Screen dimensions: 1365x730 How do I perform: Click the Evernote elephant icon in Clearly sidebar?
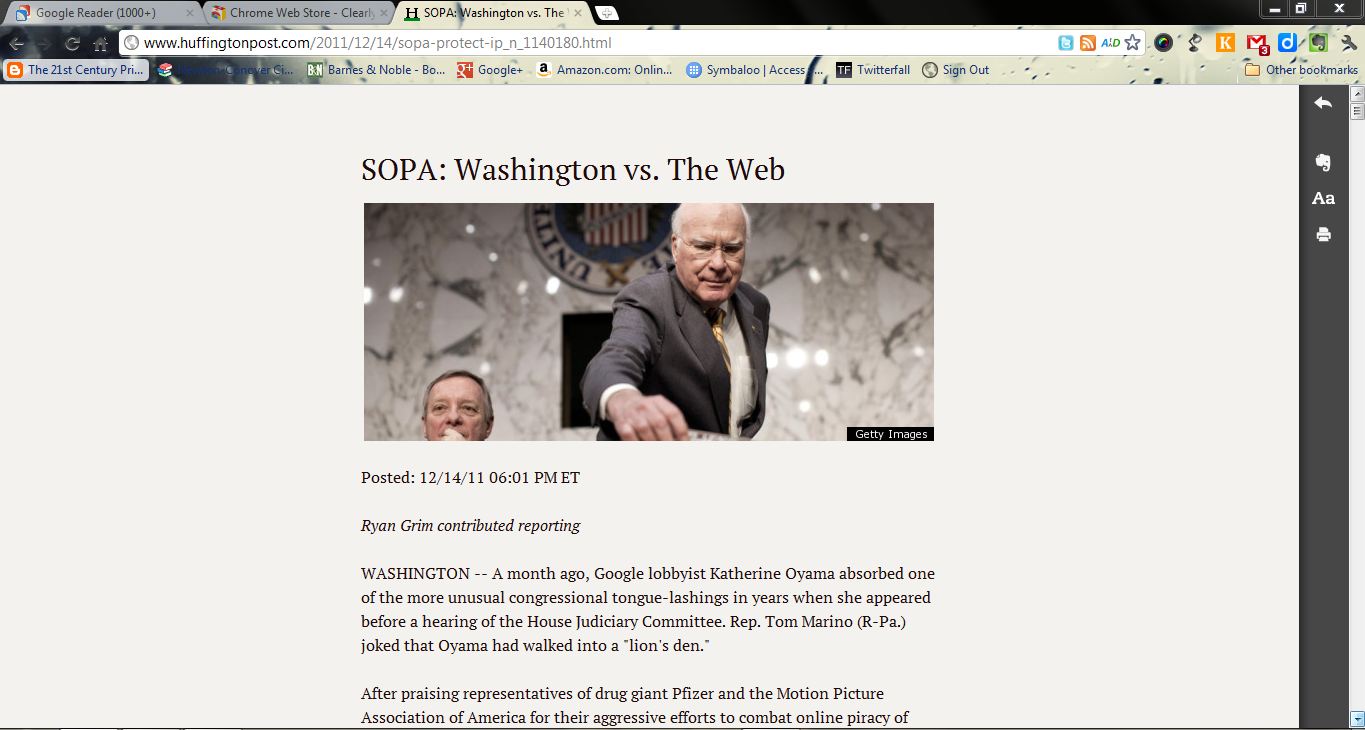(x=1323, y=162)
